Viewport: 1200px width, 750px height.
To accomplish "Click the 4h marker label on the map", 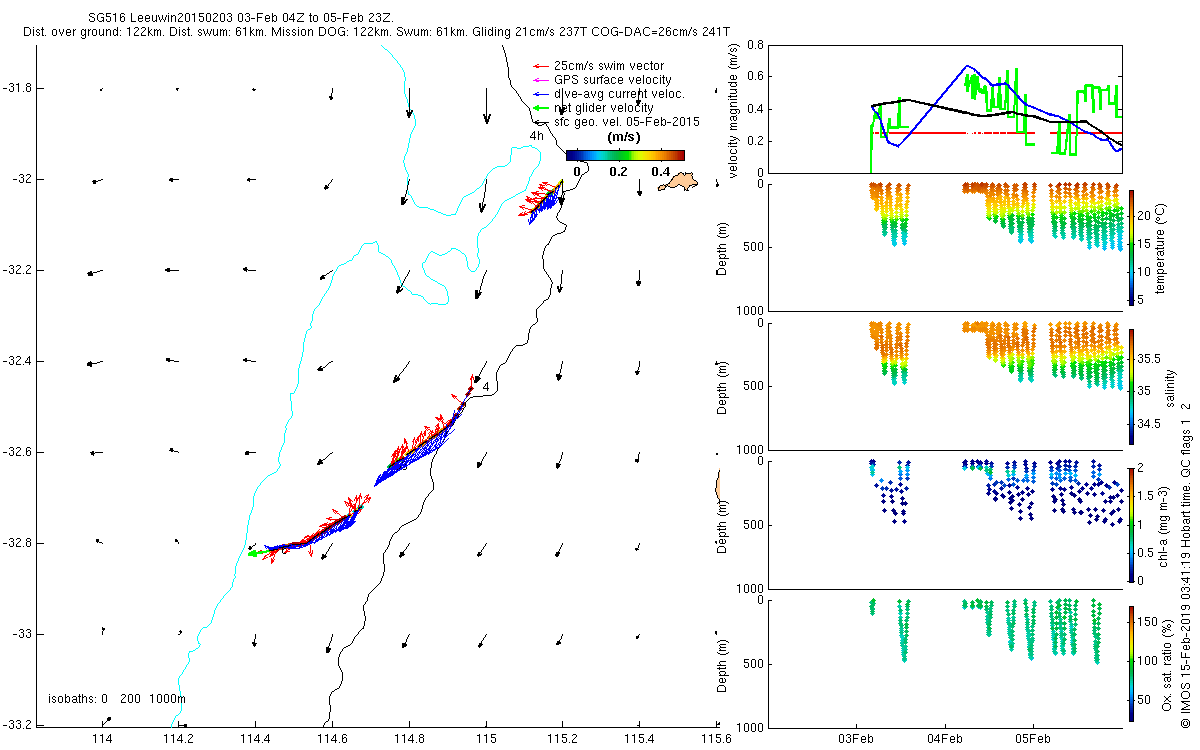I will [537, 136].
